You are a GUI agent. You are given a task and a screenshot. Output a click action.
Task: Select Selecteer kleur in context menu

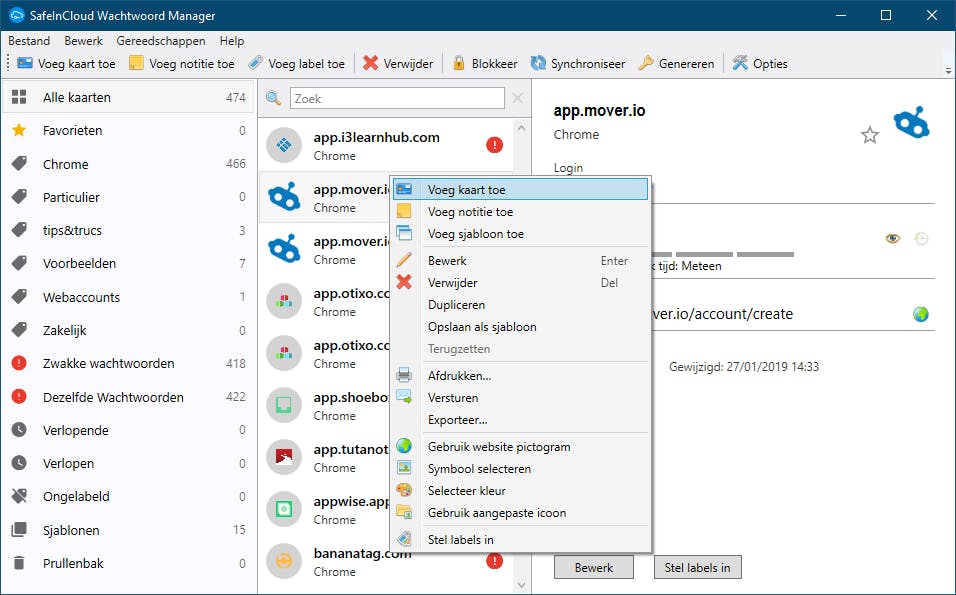pyautogui.click(x=466, y=491)
